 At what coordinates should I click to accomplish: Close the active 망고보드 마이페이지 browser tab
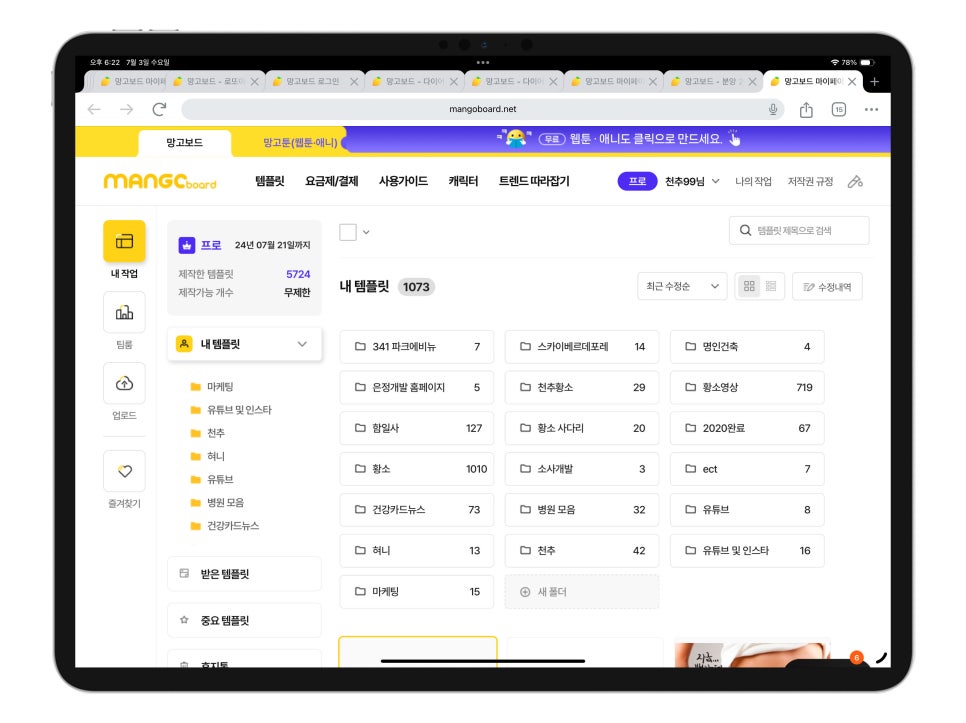[x=852, y=81]
